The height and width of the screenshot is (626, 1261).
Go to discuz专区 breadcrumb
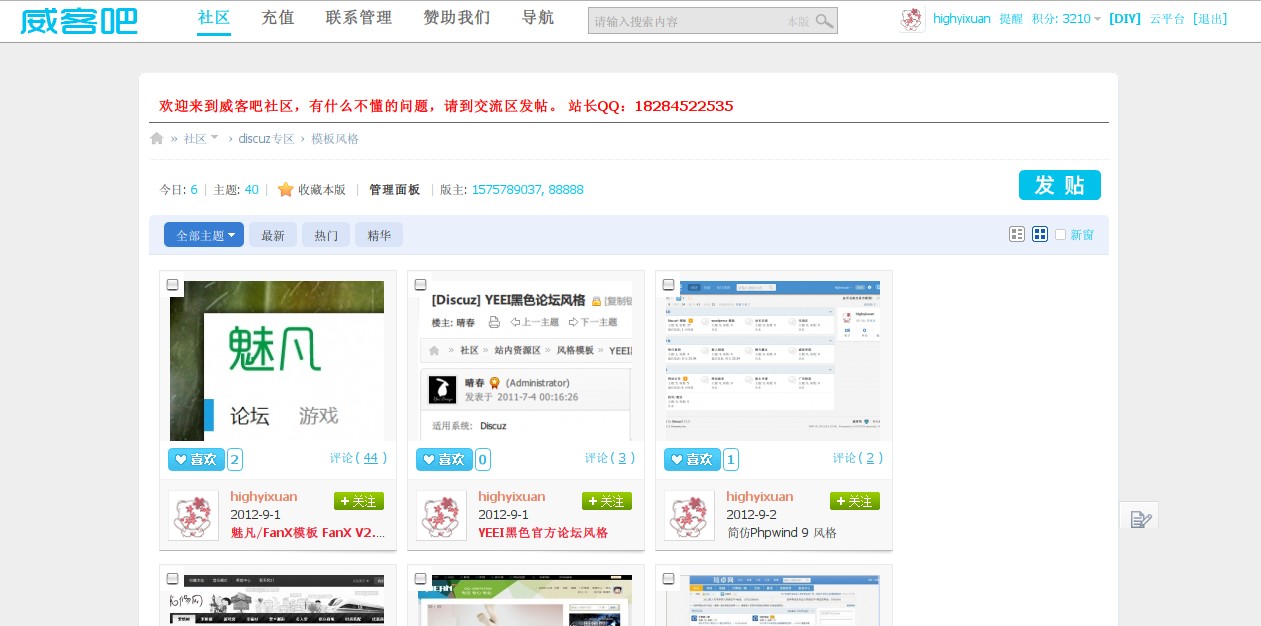tap(266, 138)
